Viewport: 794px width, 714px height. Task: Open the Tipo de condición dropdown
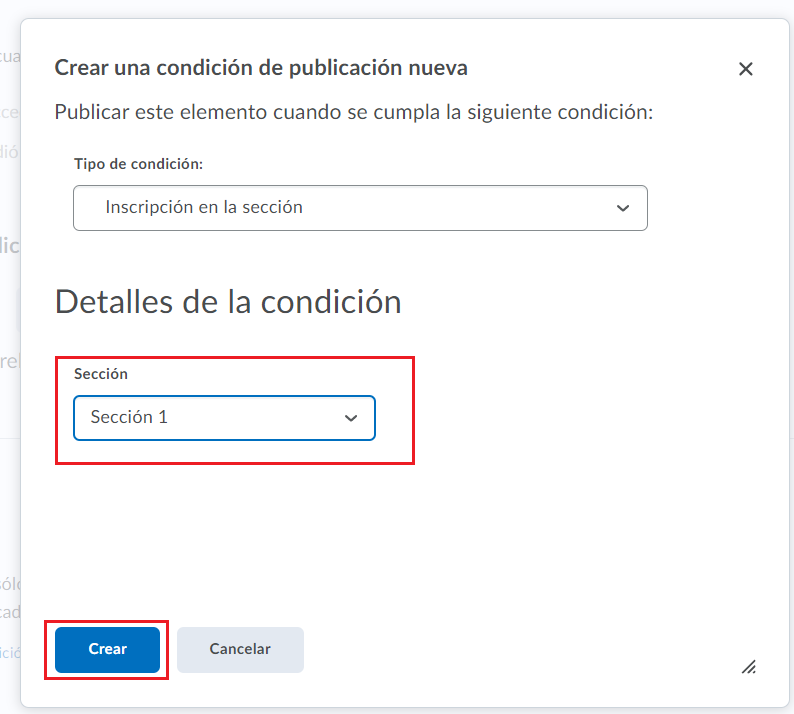pyautogui.click(x=360, y=208)
